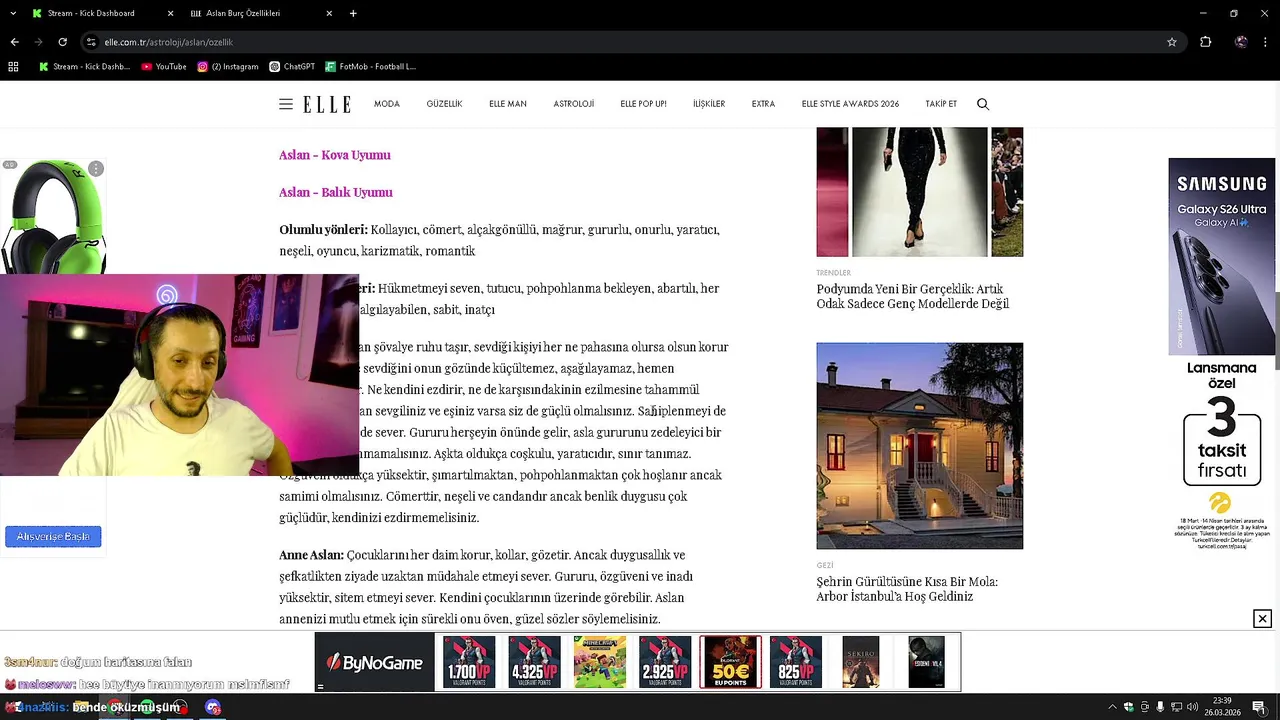This screenshot has height=720, width=1280.
Task: Open the GÜZELLİK menu item
Action: [444, 104]
